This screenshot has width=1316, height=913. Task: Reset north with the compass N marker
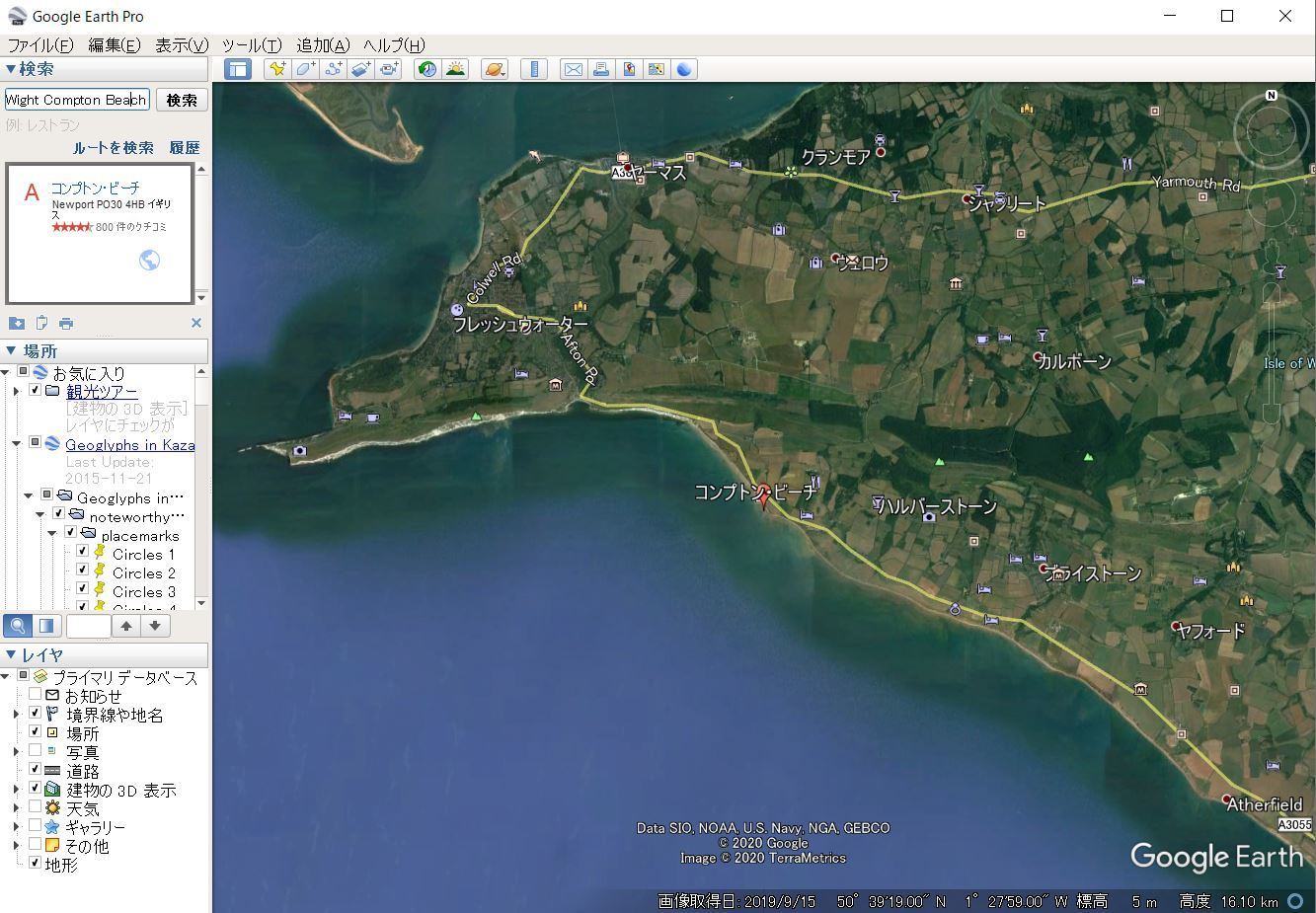(x=1272, y=96)
